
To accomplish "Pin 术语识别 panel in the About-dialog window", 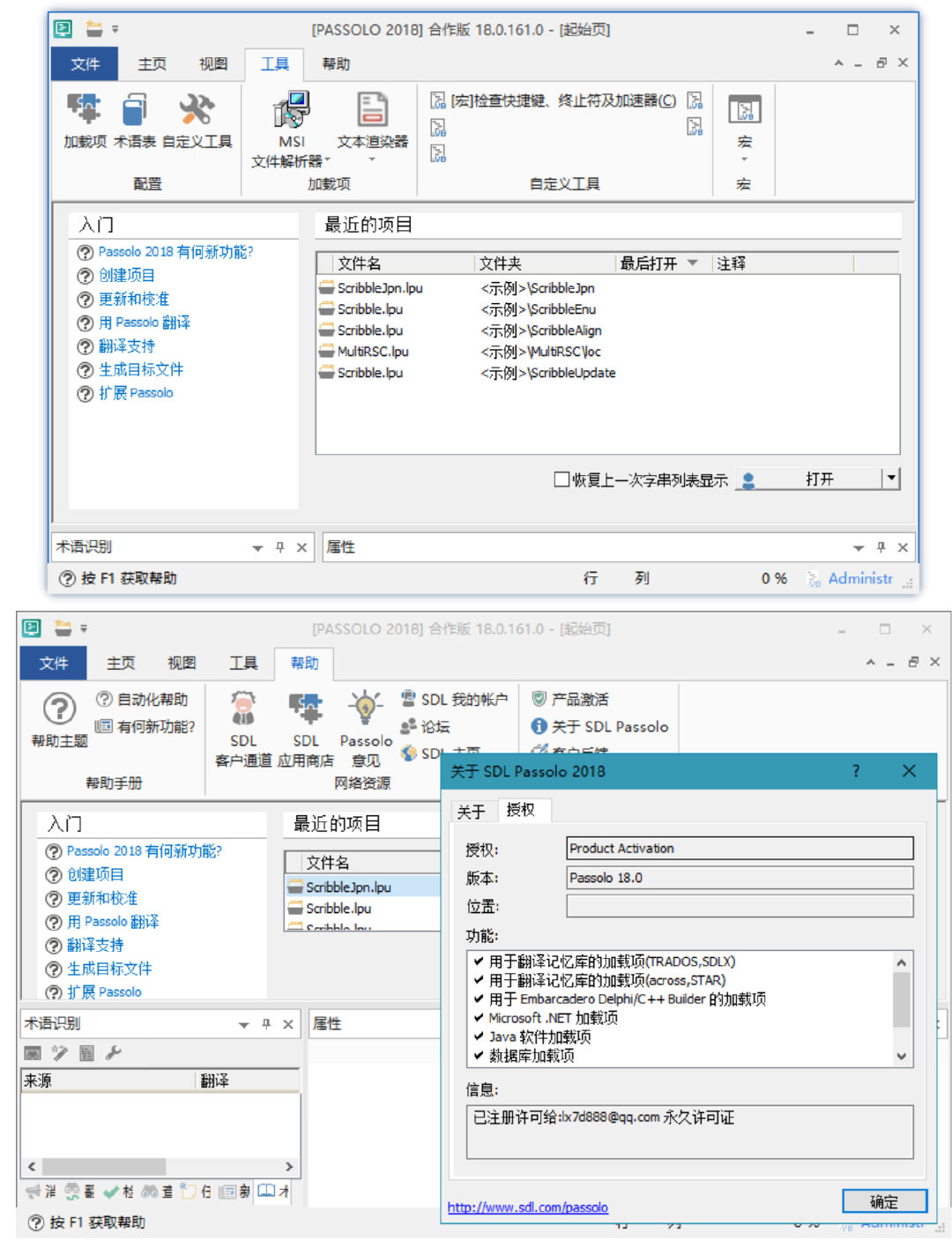I will pos(266,1024).
